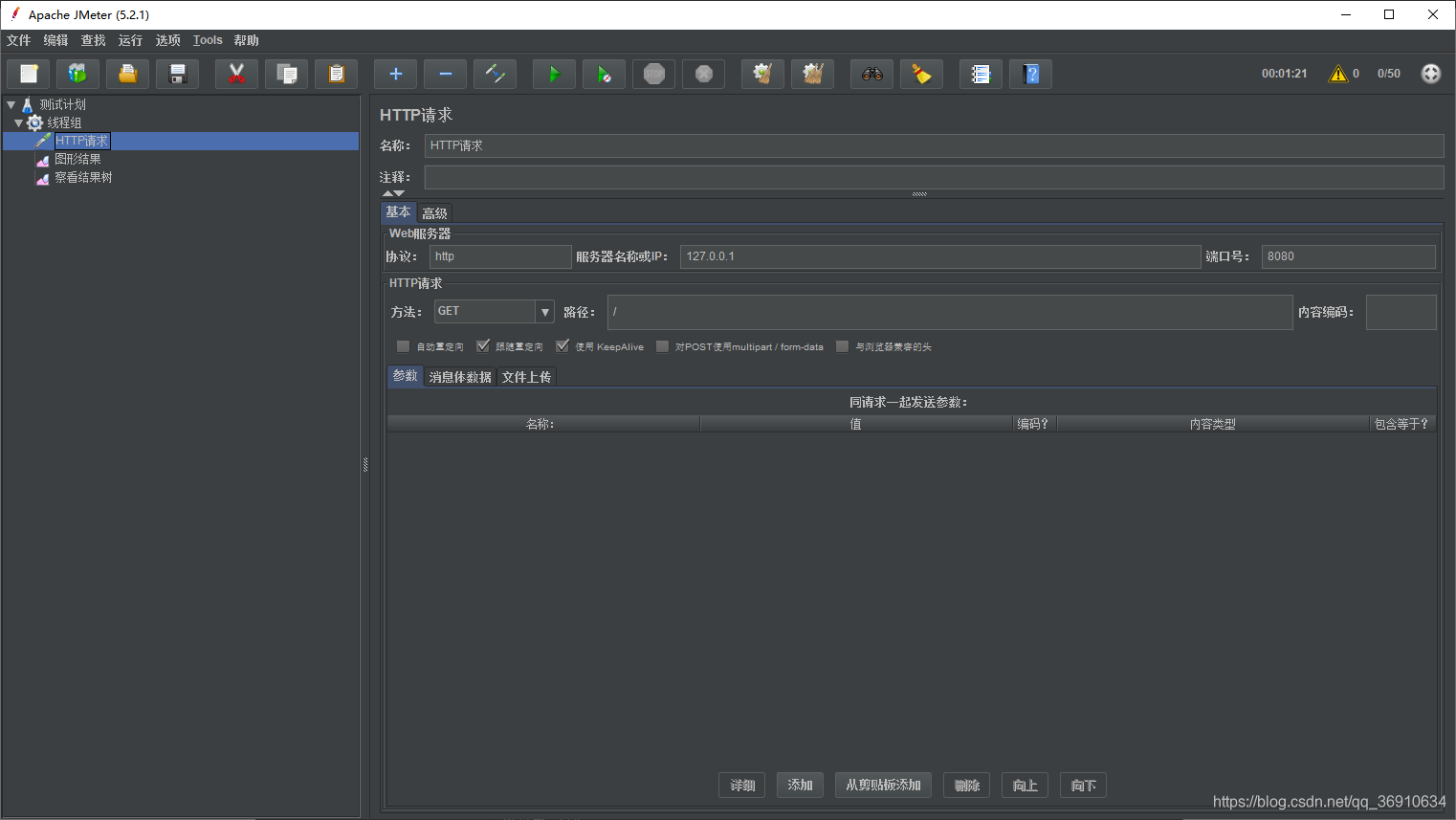The image size is (1456, 820).
Task: Click the remote engines globe icon
Action: pyautogui.click(x=1431, y=74)
